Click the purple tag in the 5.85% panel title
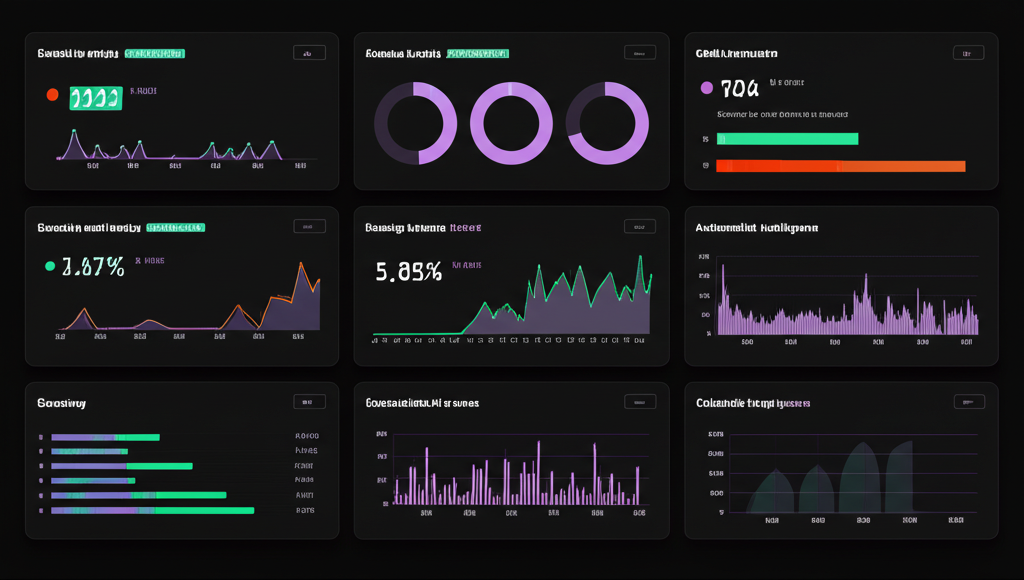This screenshot has width=1024, height=580. 466,228
